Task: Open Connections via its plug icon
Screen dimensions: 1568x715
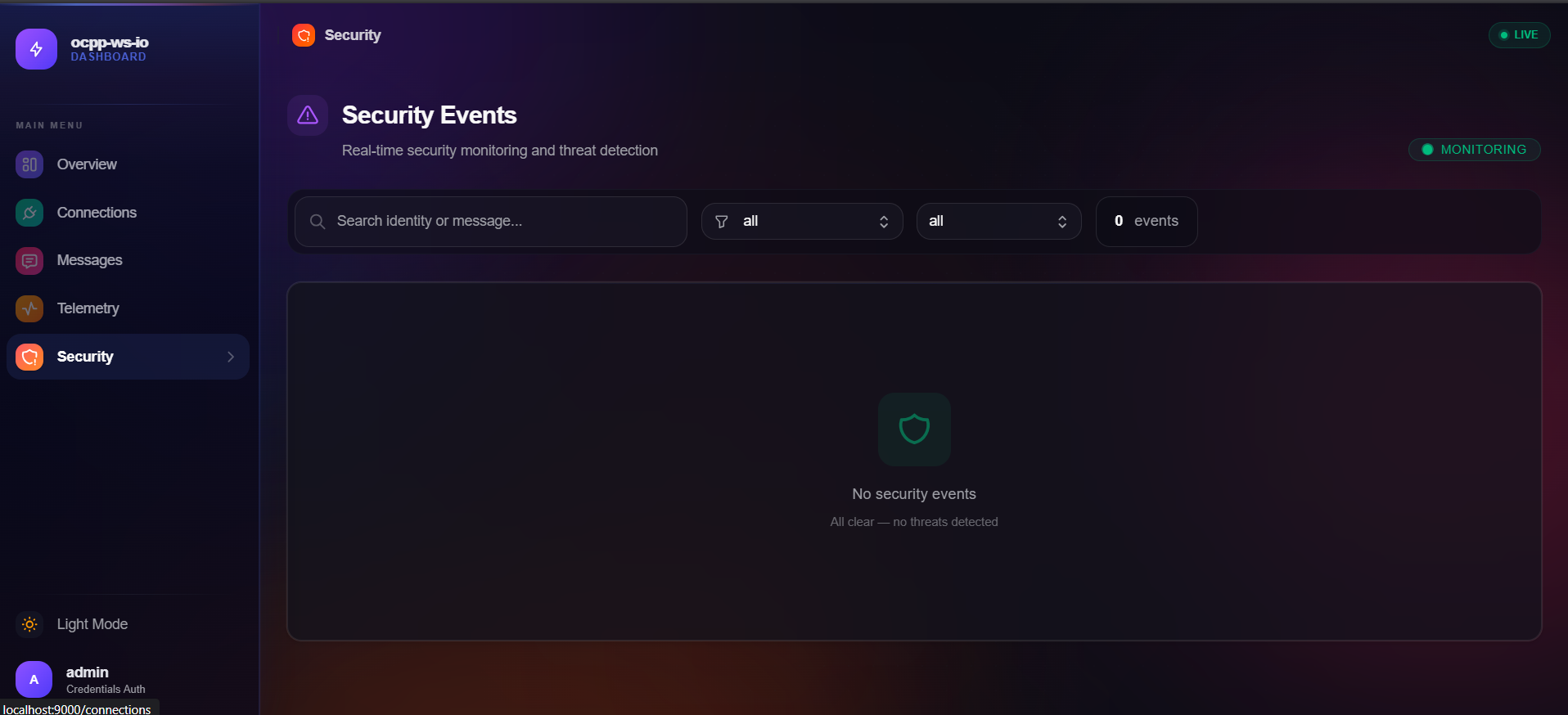Action: (29, 212)
